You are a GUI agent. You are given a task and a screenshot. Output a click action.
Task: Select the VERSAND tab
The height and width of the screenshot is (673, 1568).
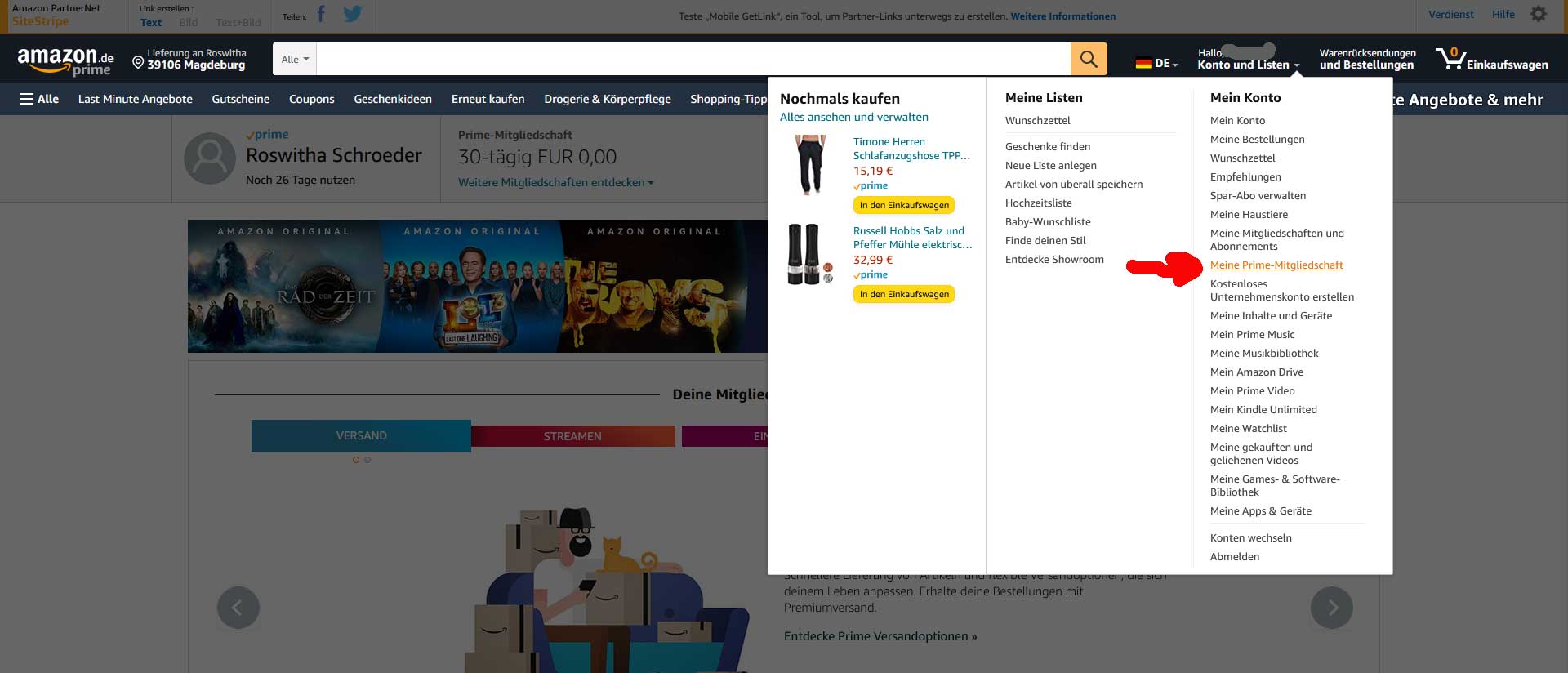[361, 436]
